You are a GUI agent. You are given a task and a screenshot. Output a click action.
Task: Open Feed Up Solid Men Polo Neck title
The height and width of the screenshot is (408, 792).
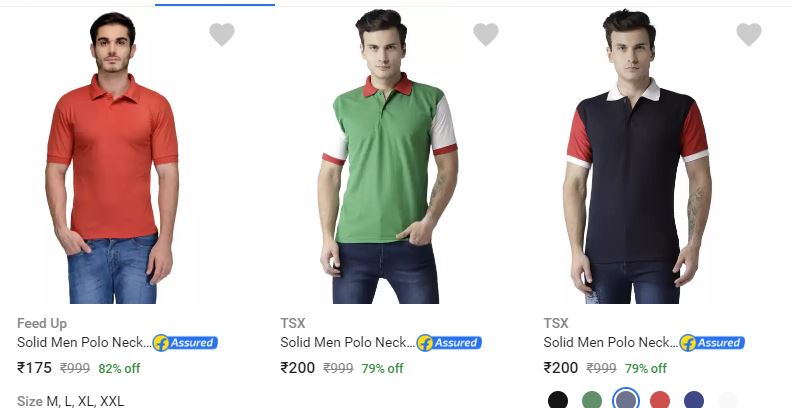pos(84,342)
